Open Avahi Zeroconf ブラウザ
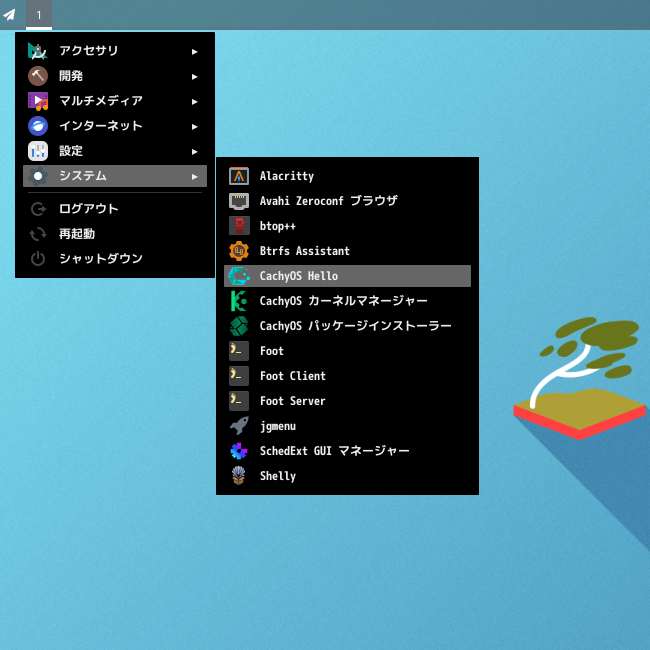Viewport: 650px width, 650px height. click(x=347, y=201)
